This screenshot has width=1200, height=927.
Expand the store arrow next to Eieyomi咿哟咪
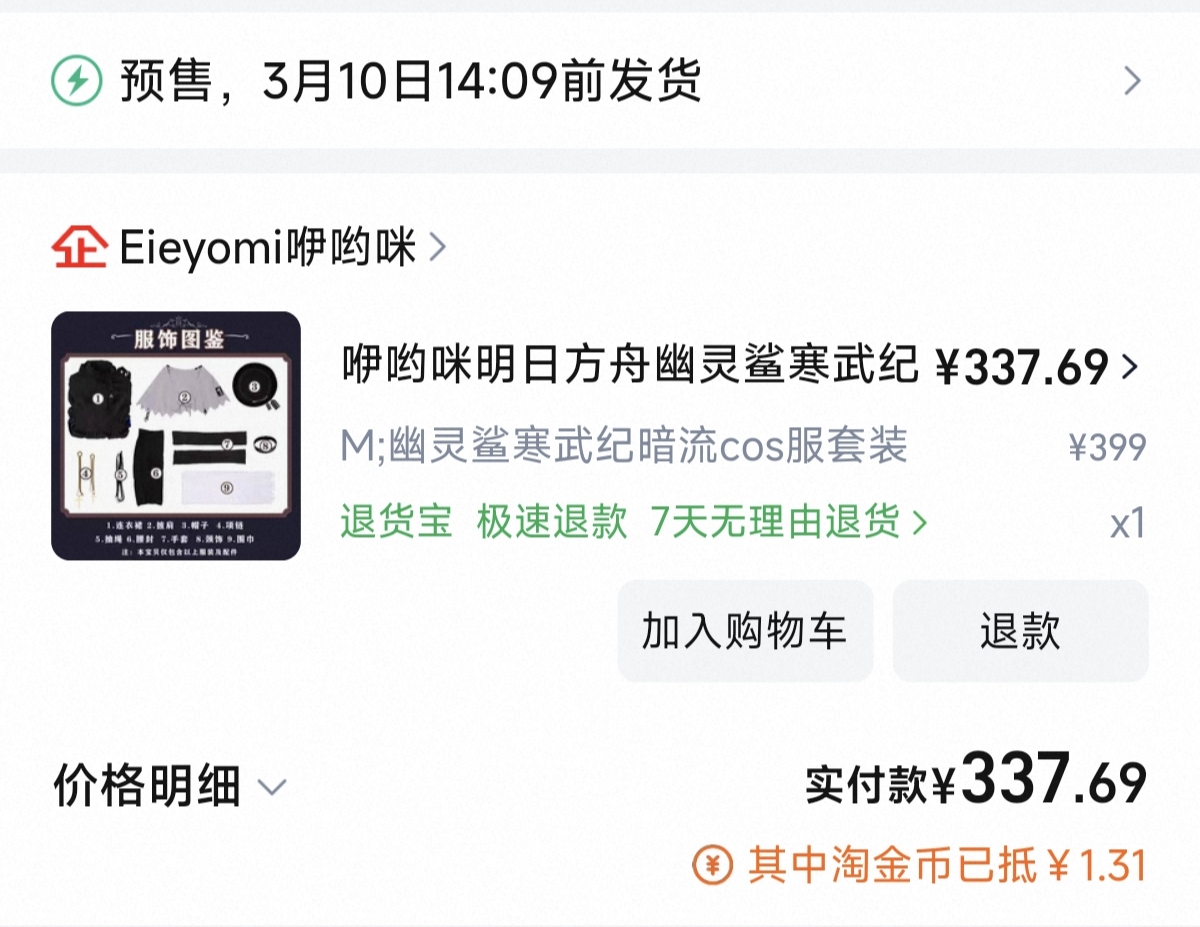437,247
